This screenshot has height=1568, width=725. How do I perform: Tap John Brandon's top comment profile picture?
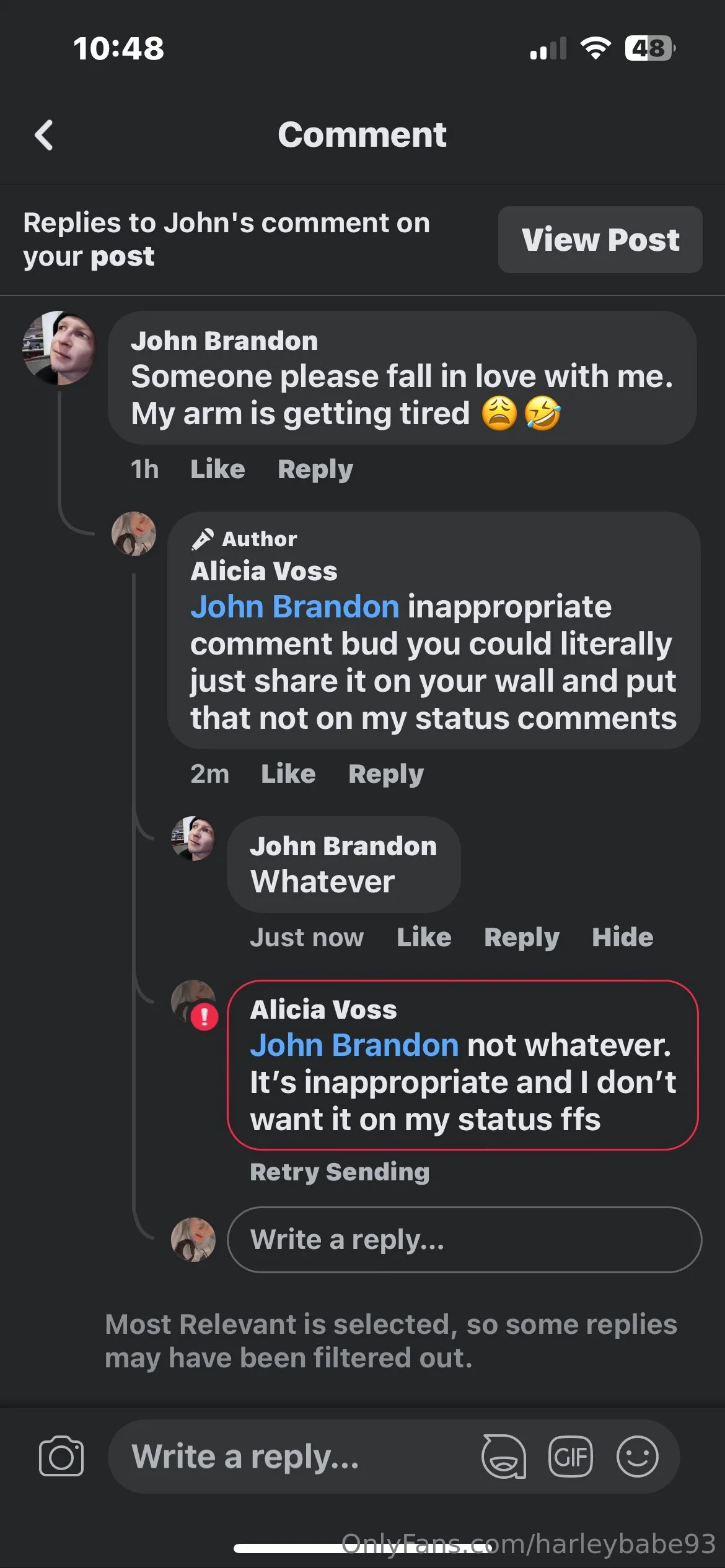[x=59, y=347]
